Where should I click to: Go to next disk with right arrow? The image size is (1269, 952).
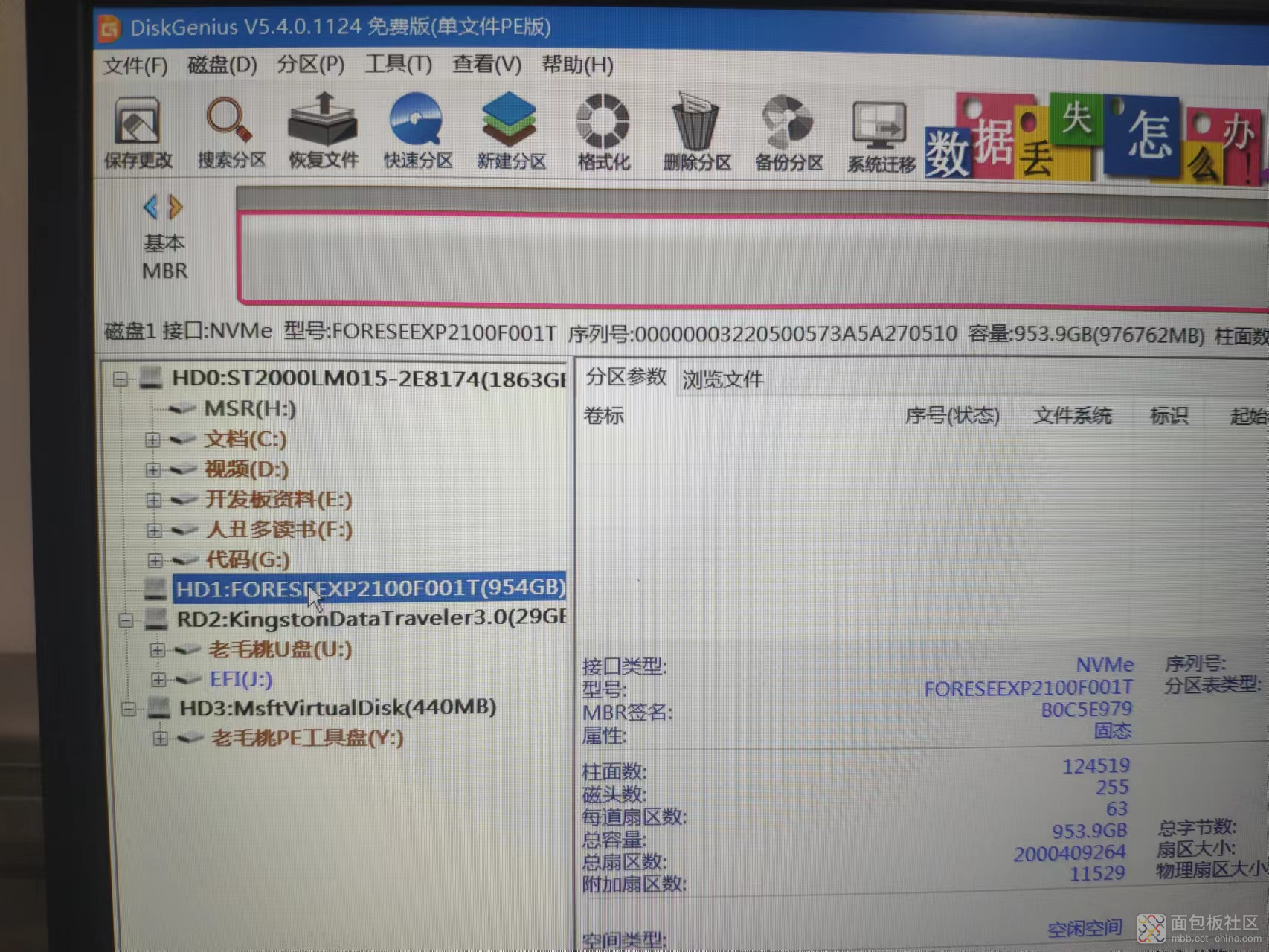[x=176, y=207]
